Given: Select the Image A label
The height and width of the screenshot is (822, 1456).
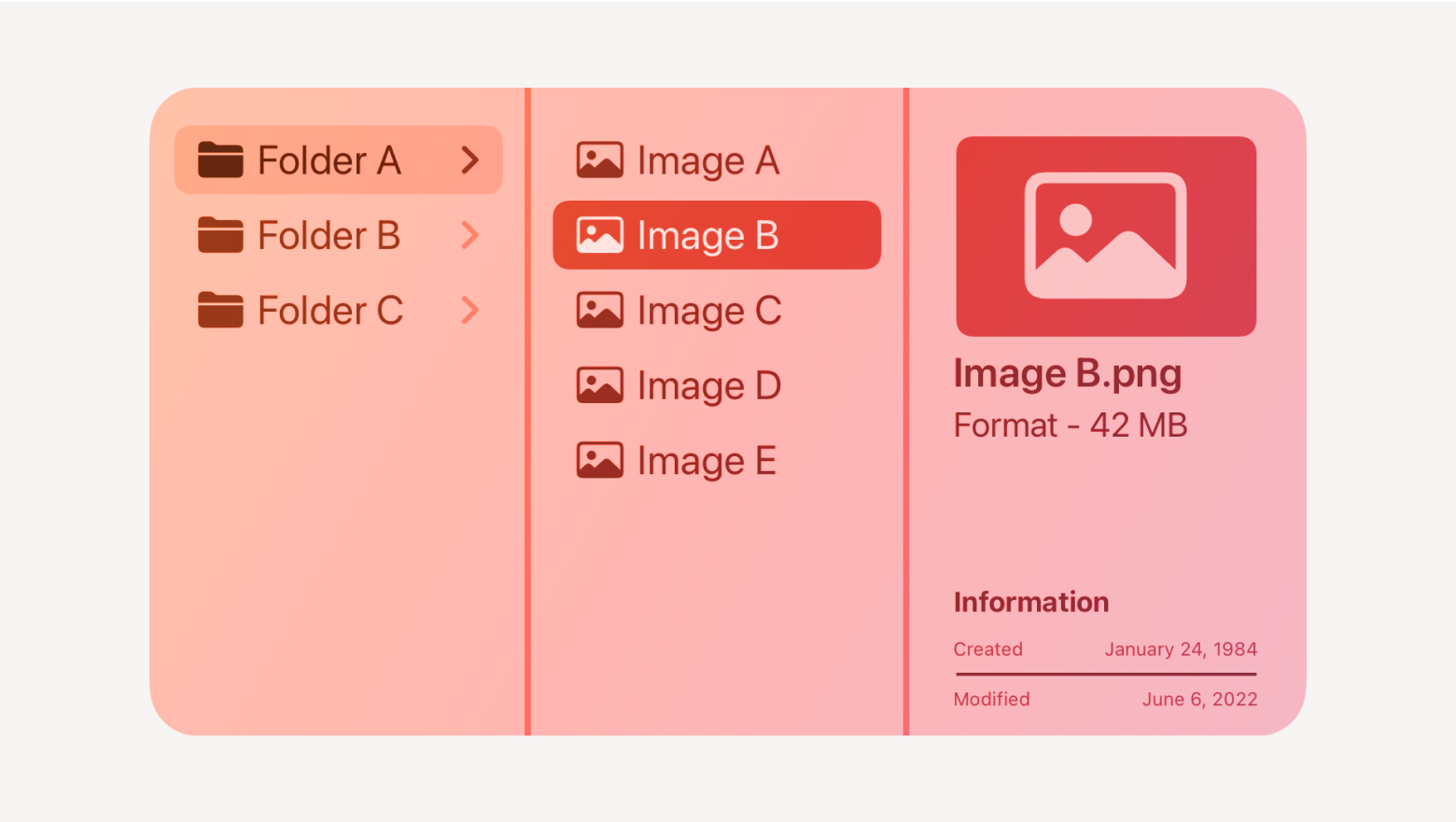Looking at the screenshot, I should (x=708, y=161).
